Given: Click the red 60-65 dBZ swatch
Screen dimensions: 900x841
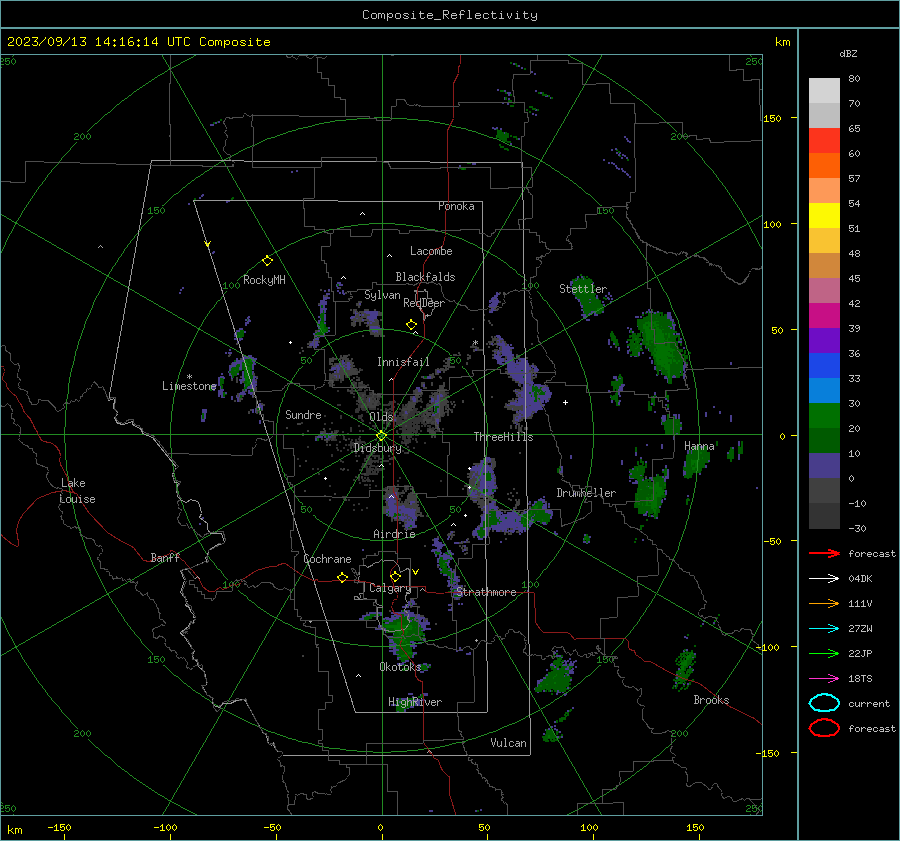Looking at the screenshot, I should 824,141.
